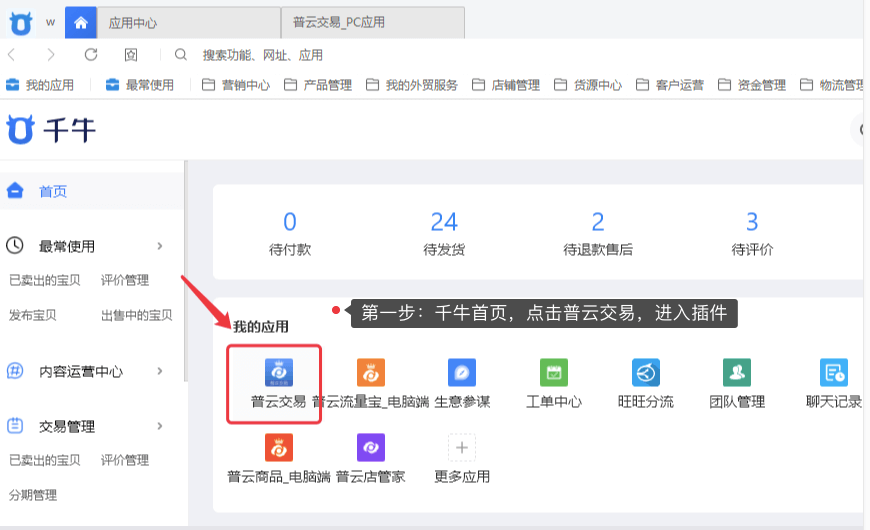The image size is (870, 530).
Task: Open 我的应用 bookmark
Action: pyautogui.click(x=40, y=85)
